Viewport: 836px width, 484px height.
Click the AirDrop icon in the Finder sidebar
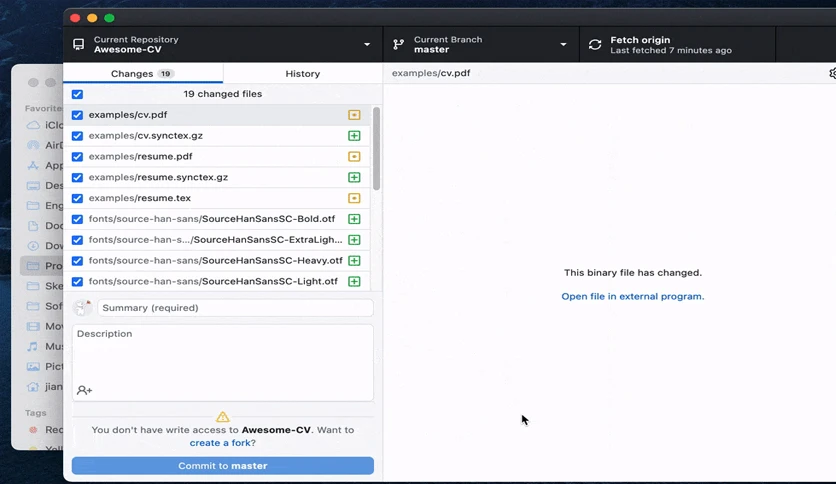pyautogui.click(x=33, y=145)
